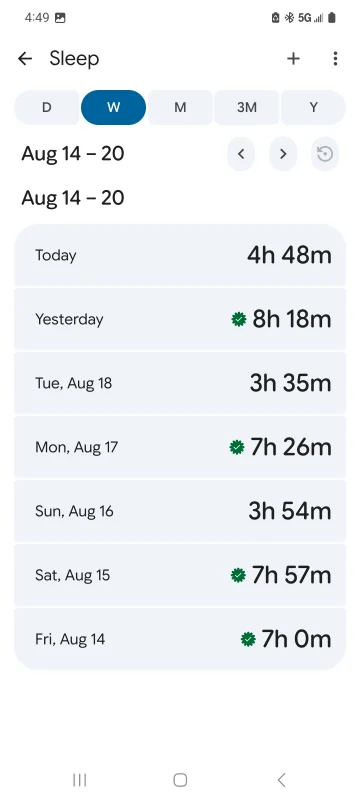360x800 pixels.
Task: Select the W week tab
Action: pos(113,107)
